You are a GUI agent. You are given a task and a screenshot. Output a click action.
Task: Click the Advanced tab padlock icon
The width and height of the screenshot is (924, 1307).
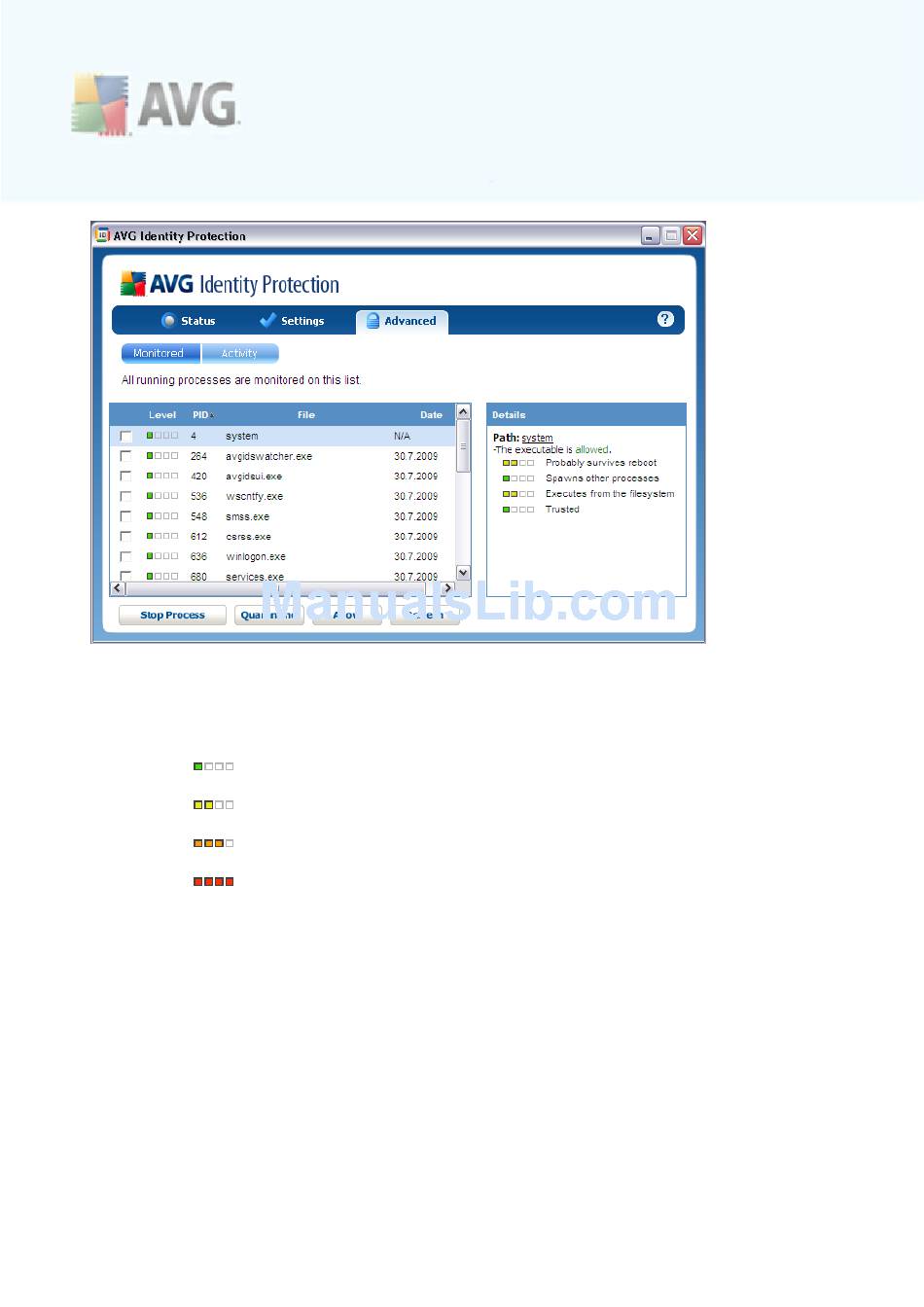pos(373,321)
